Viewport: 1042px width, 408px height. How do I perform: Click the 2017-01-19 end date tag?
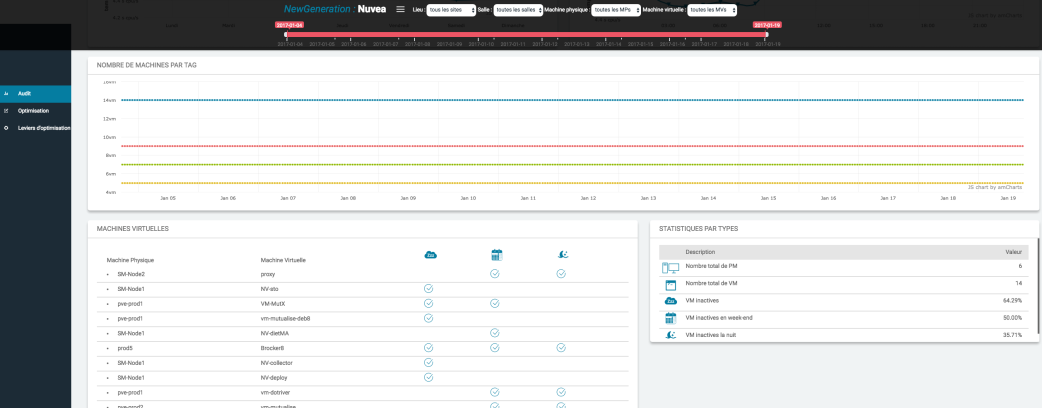pyautogui.click(x=767, y=25)
